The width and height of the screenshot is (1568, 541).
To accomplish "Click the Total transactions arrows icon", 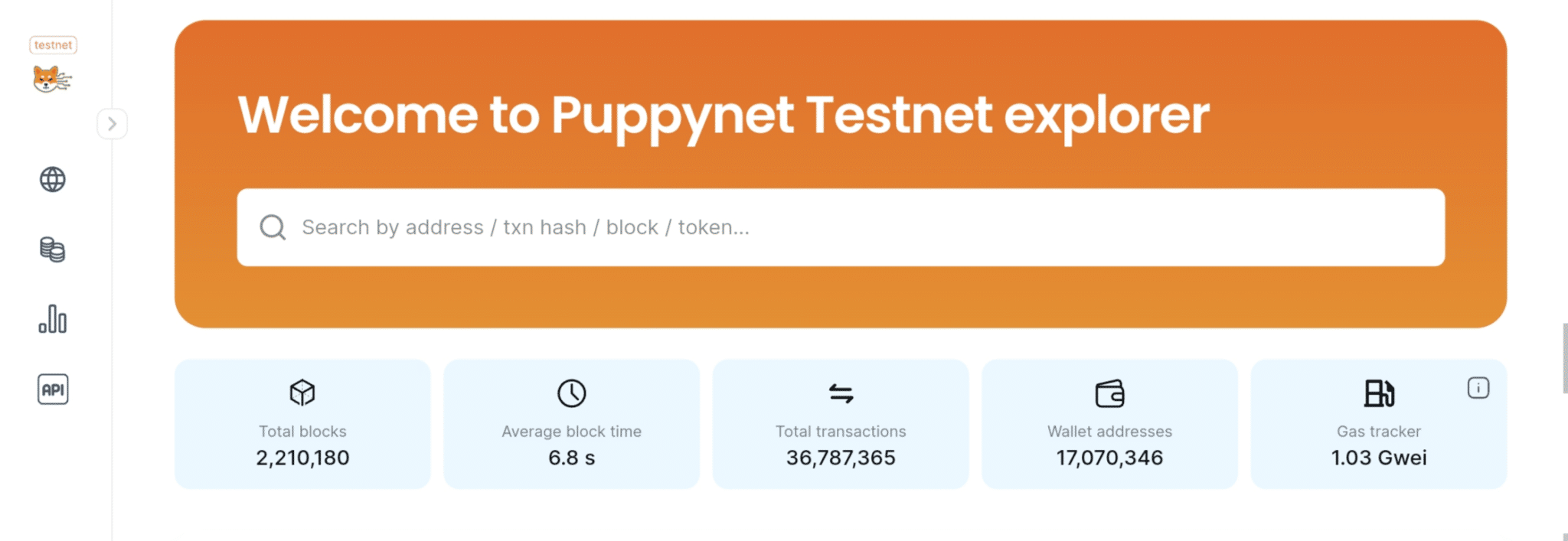I will [841, 393].
